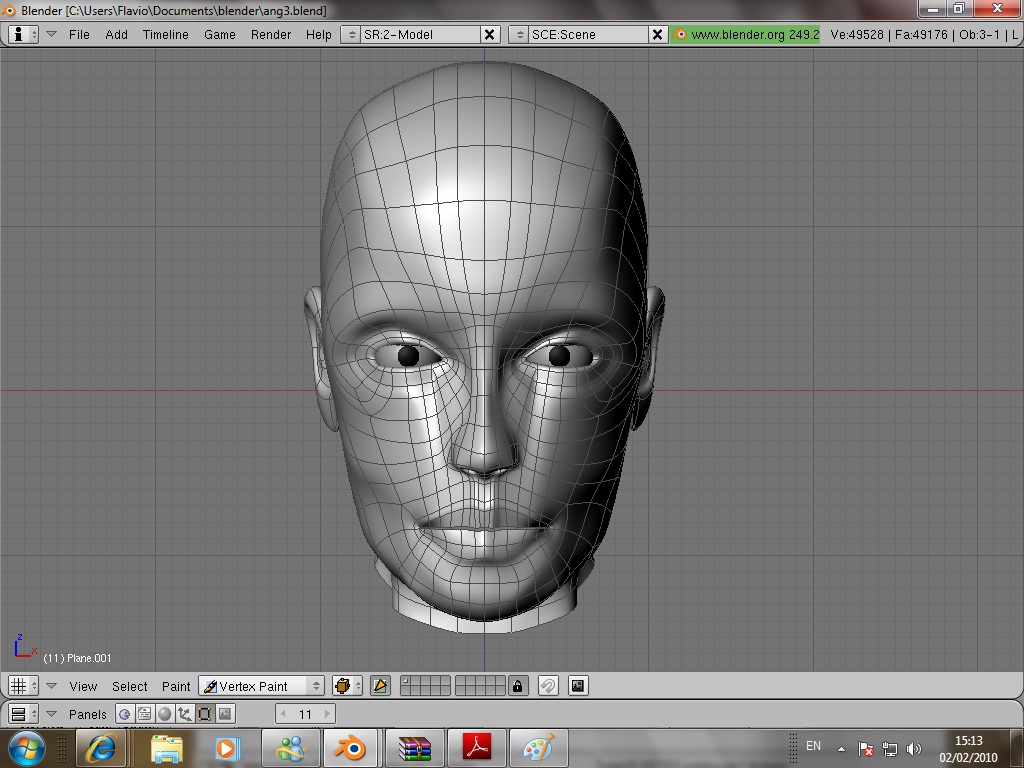Toggle the layer lock padlock button
This screenshot has width=1024, height=768.
tap(517, 686)
